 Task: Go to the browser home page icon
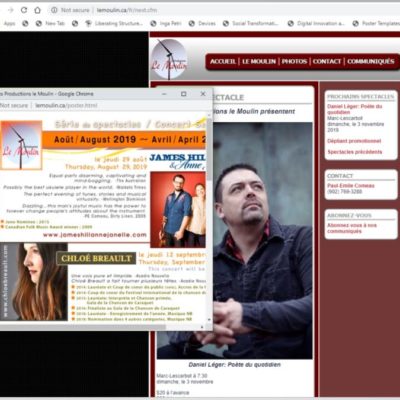tap(38, 10)
